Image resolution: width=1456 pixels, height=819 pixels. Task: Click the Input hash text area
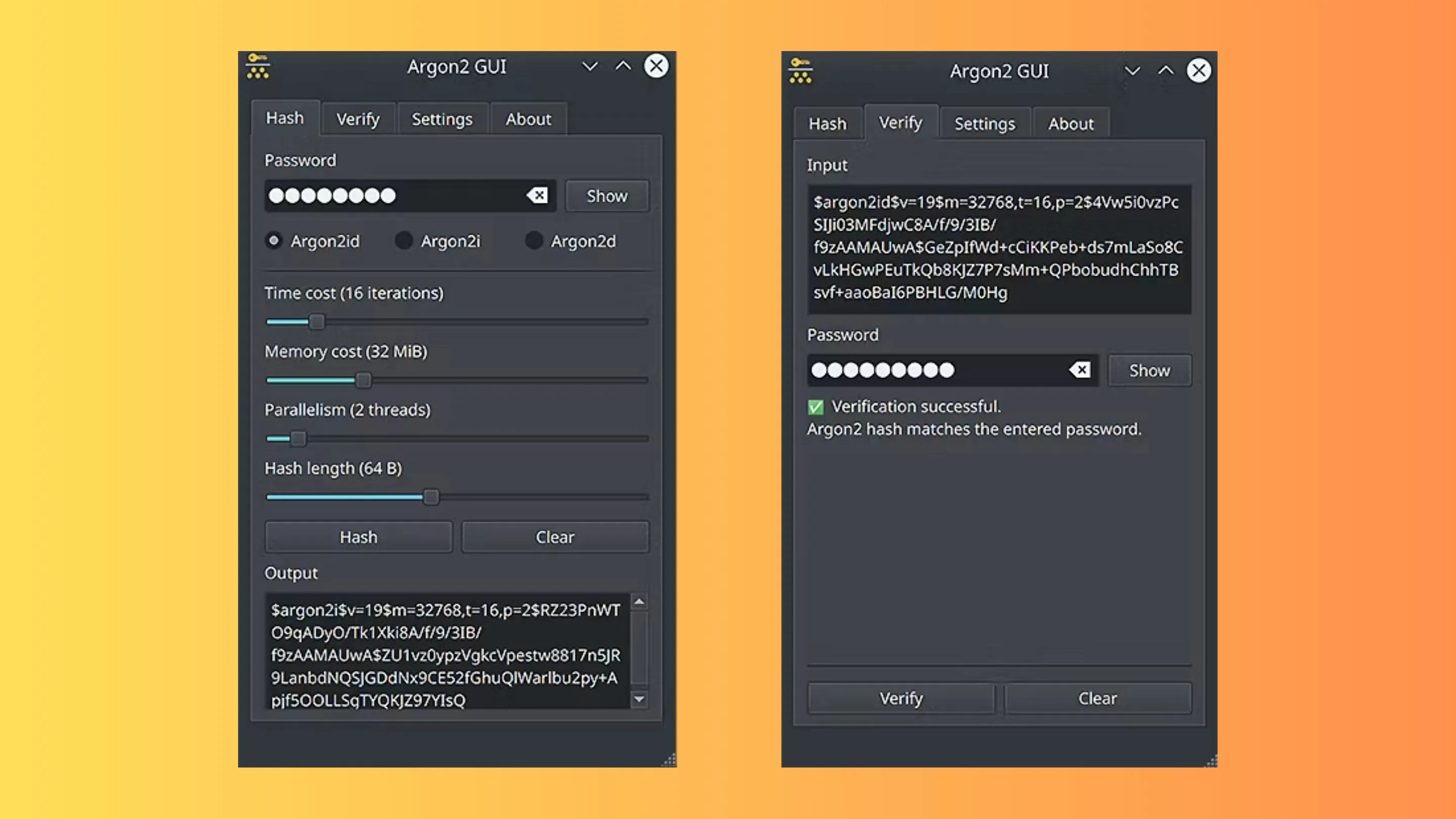(999, 249)
